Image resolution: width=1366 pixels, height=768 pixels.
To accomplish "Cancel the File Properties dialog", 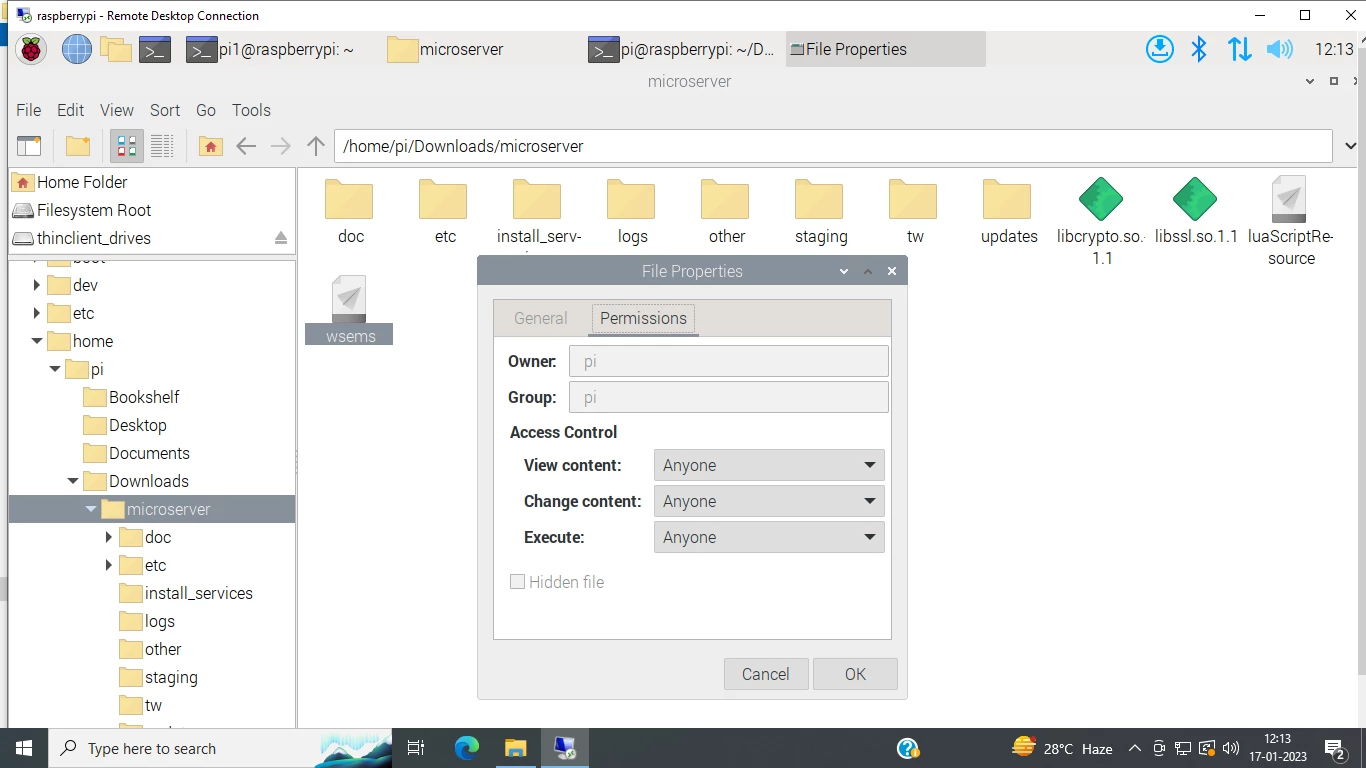I will coord(766,674).
